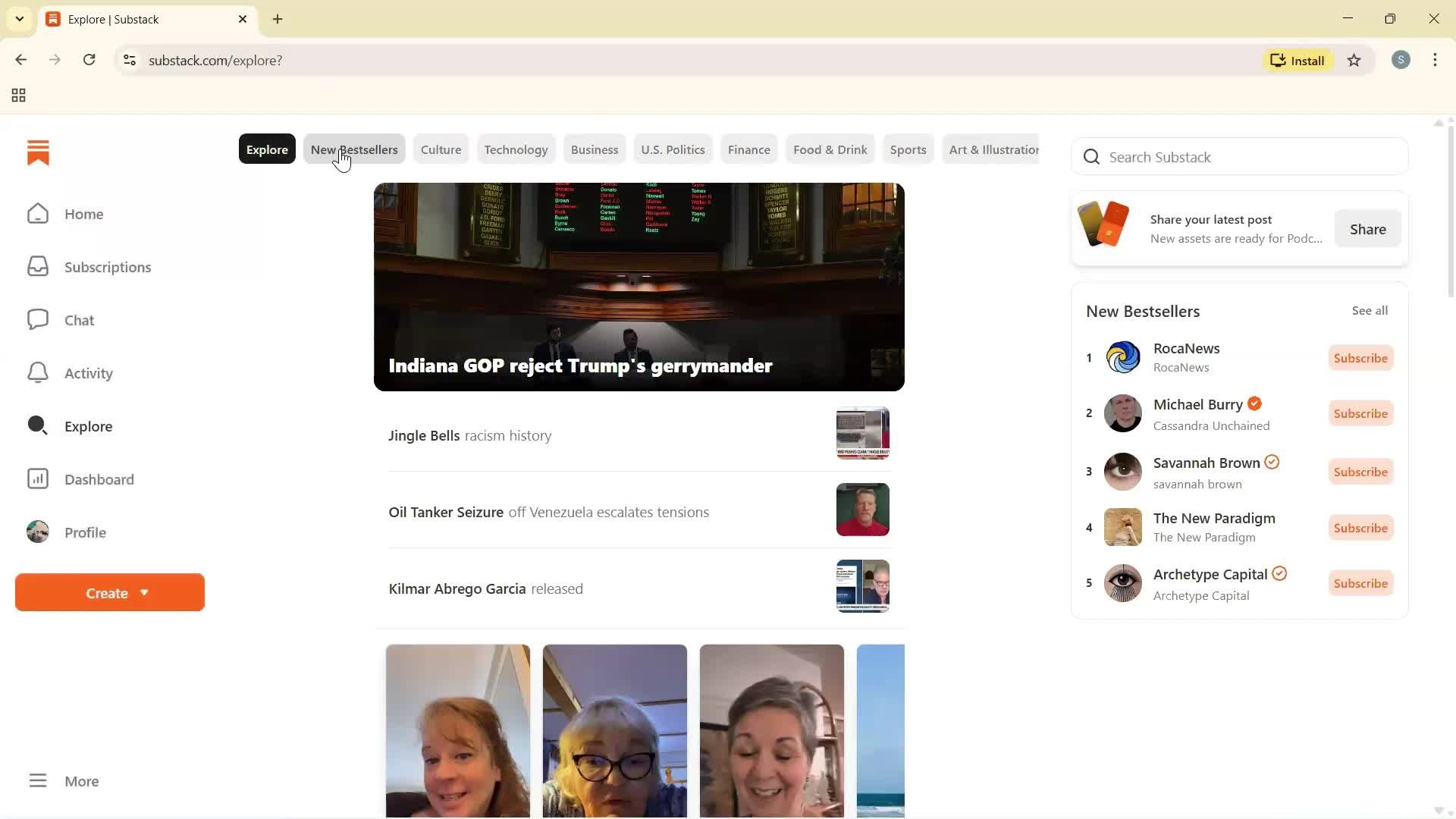The height and width of the screenshot is (819, 1456).
Task: Open the Chrome three-dot menu
Action: [x=1435, y=60]
